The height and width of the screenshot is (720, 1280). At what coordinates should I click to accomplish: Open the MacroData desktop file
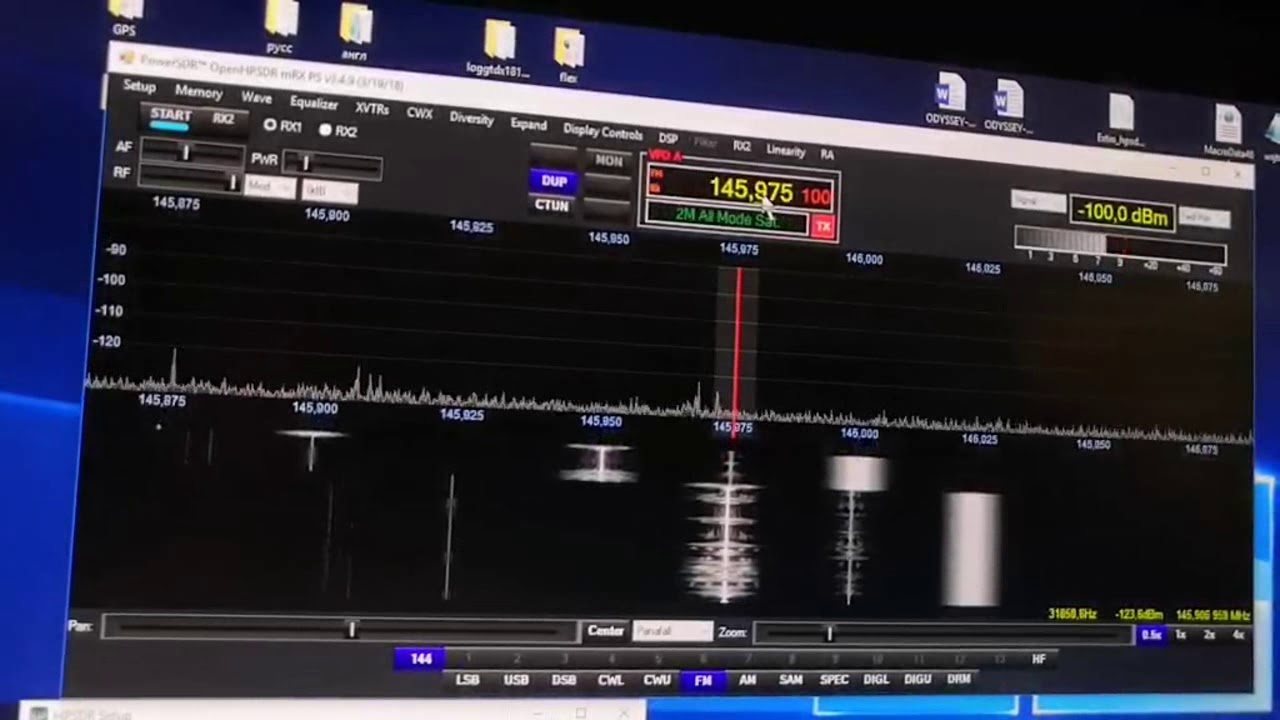coord(1228,132)
